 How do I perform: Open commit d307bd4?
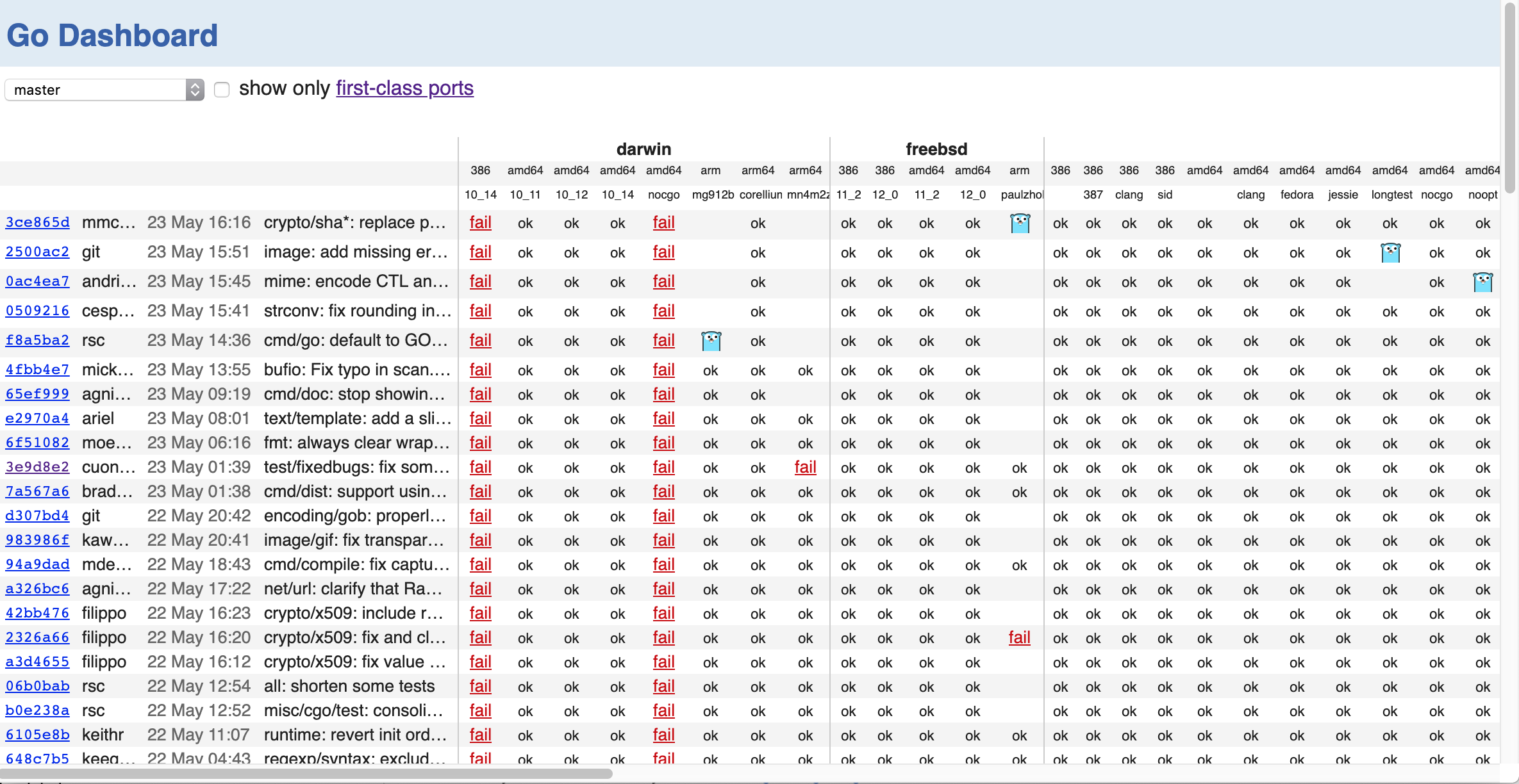tap(37, 516)
